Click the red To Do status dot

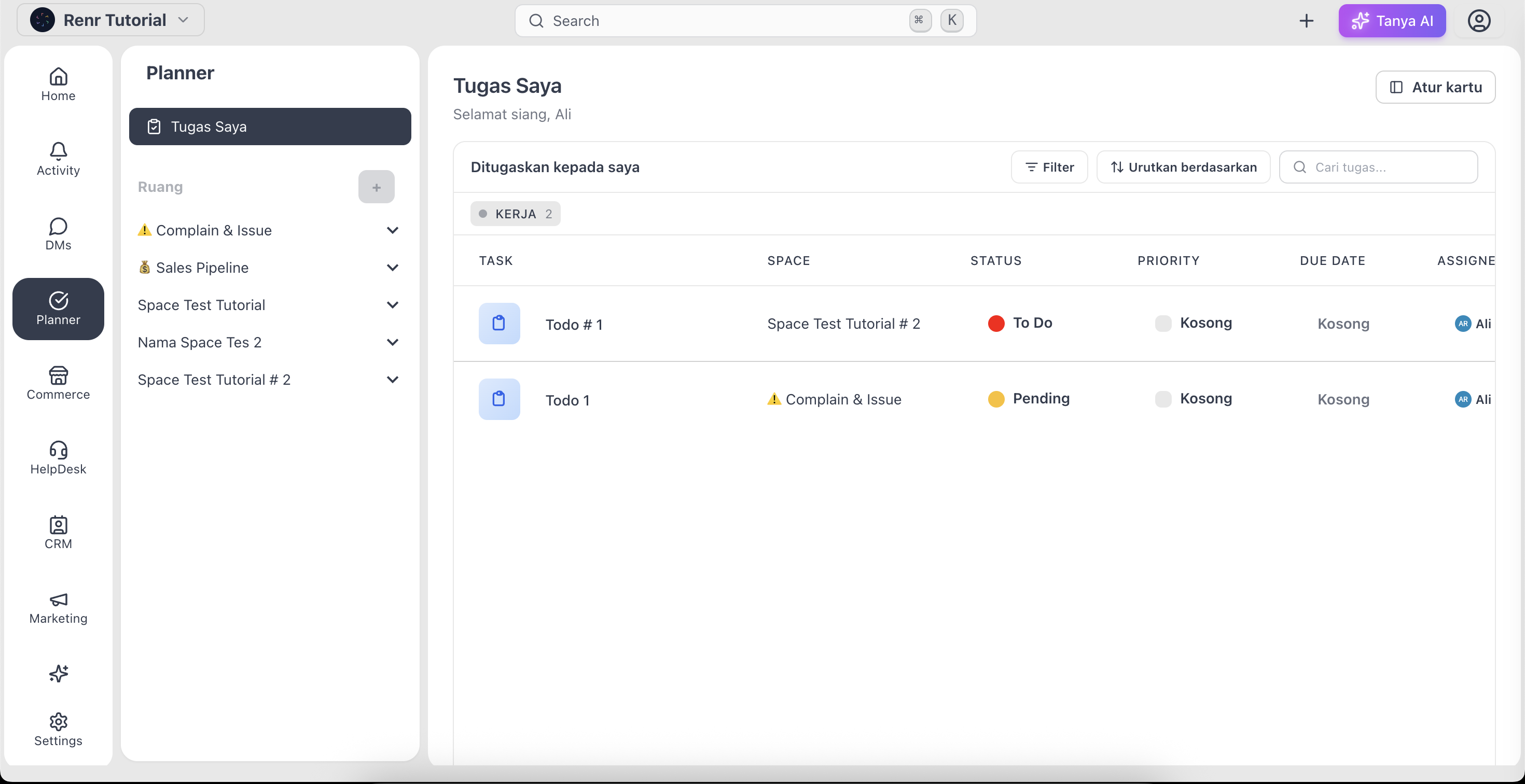[996, 323]
